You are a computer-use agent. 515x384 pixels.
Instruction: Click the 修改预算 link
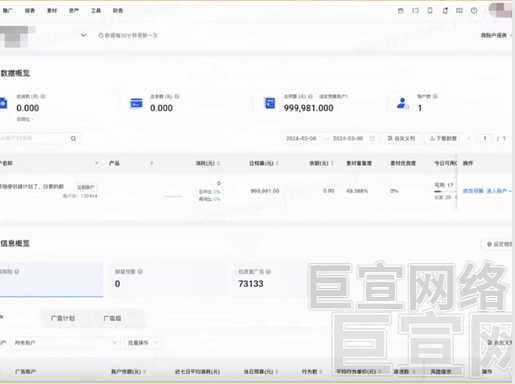pos(473,191)
